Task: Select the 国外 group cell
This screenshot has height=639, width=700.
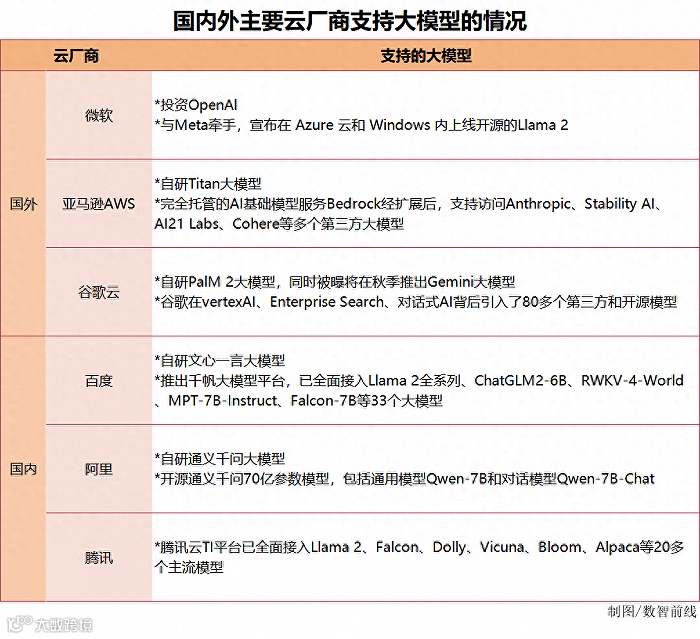Action: 23,204
